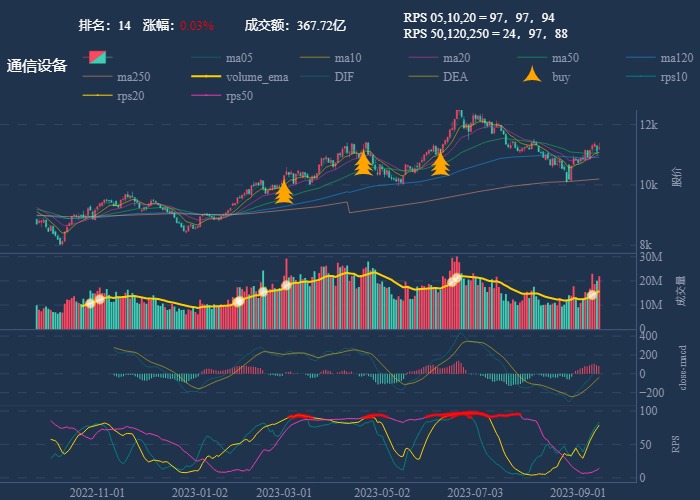Click the 通信设备 chart title
The width and height of the screenshot is (700, 500).
tap(37, 66)
